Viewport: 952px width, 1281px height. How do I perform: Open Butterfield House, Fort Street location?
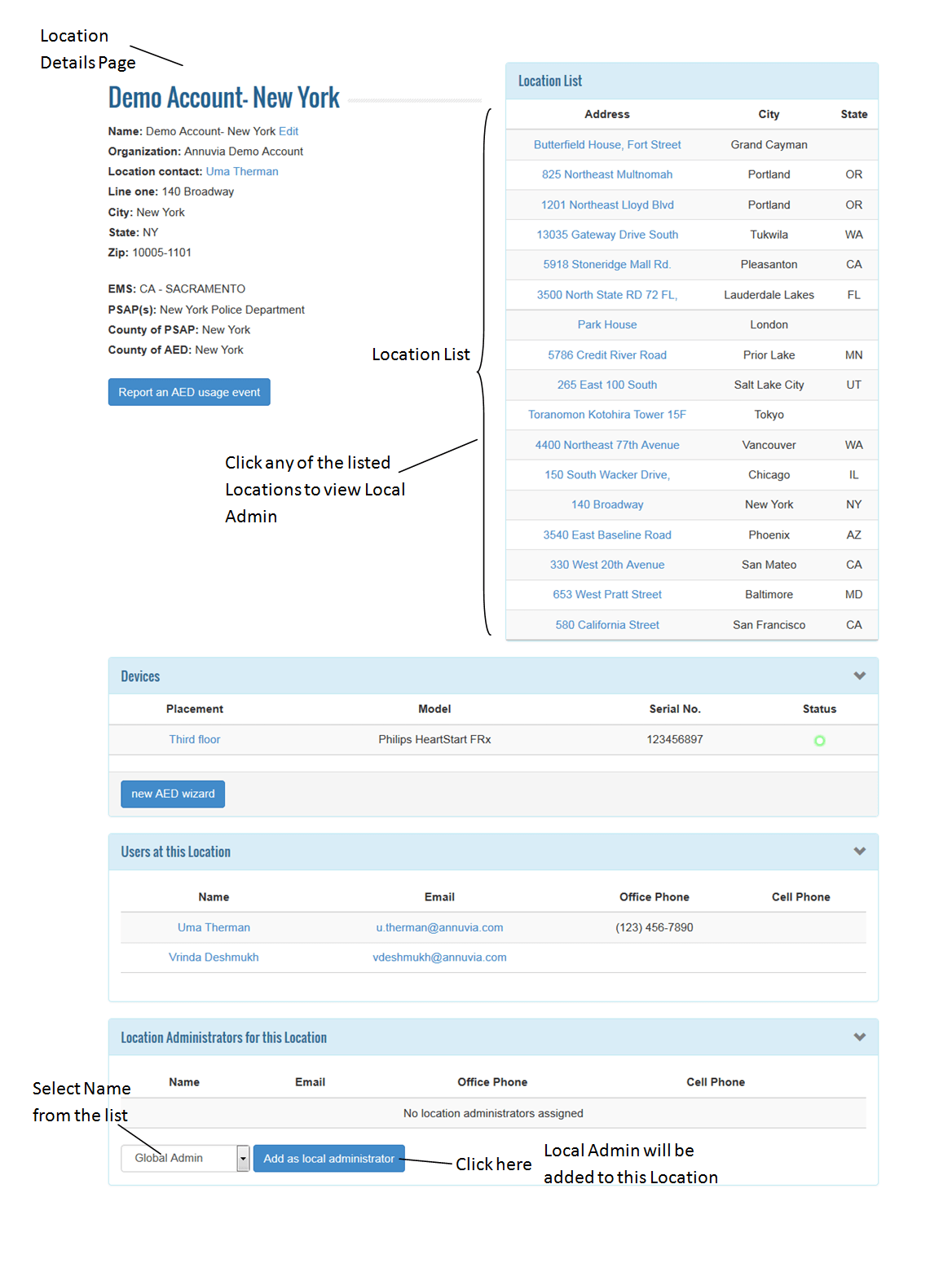(607, 144)
